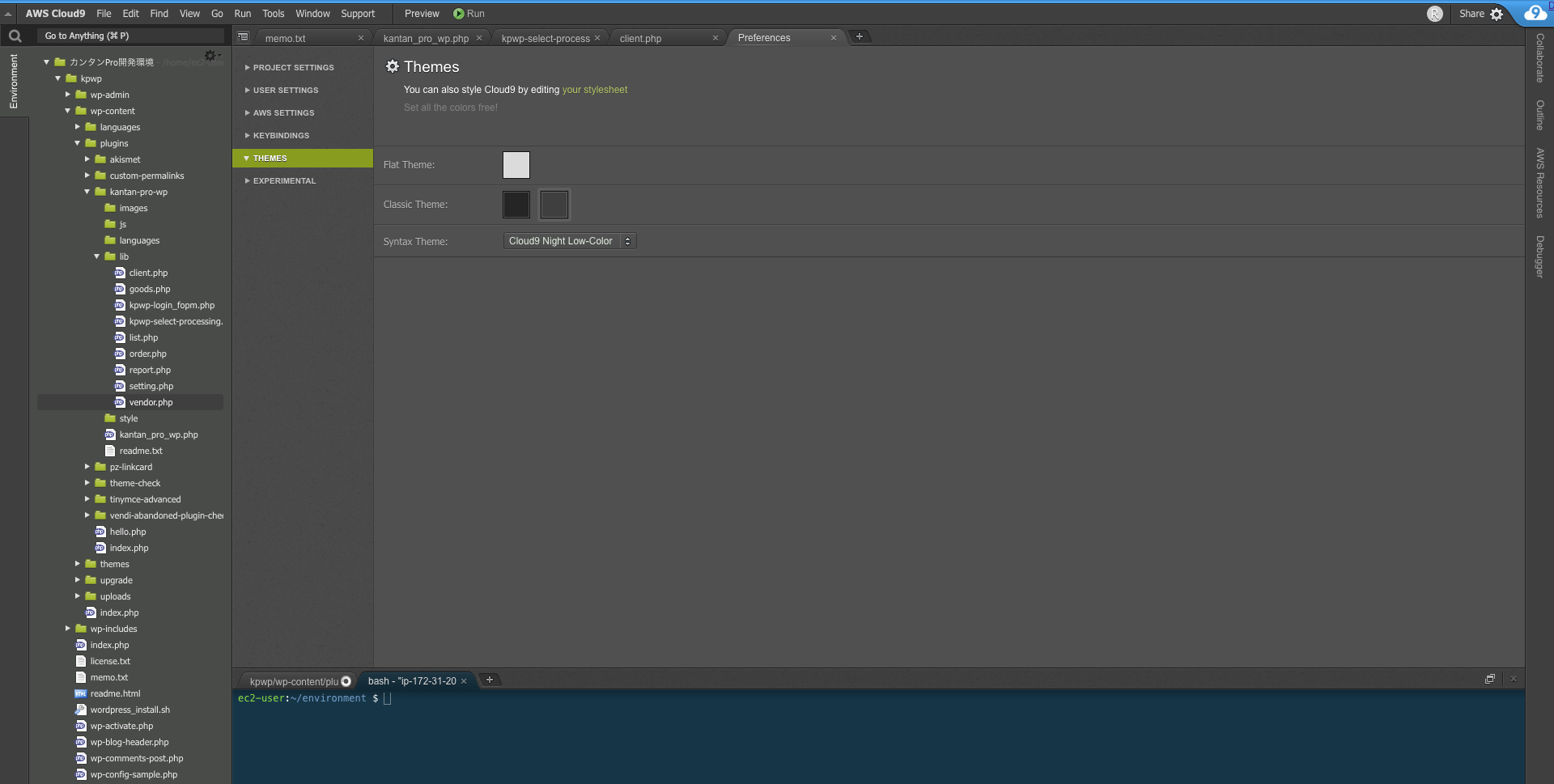
Task: Close the terminal console panel
Action: (1514, 679)
